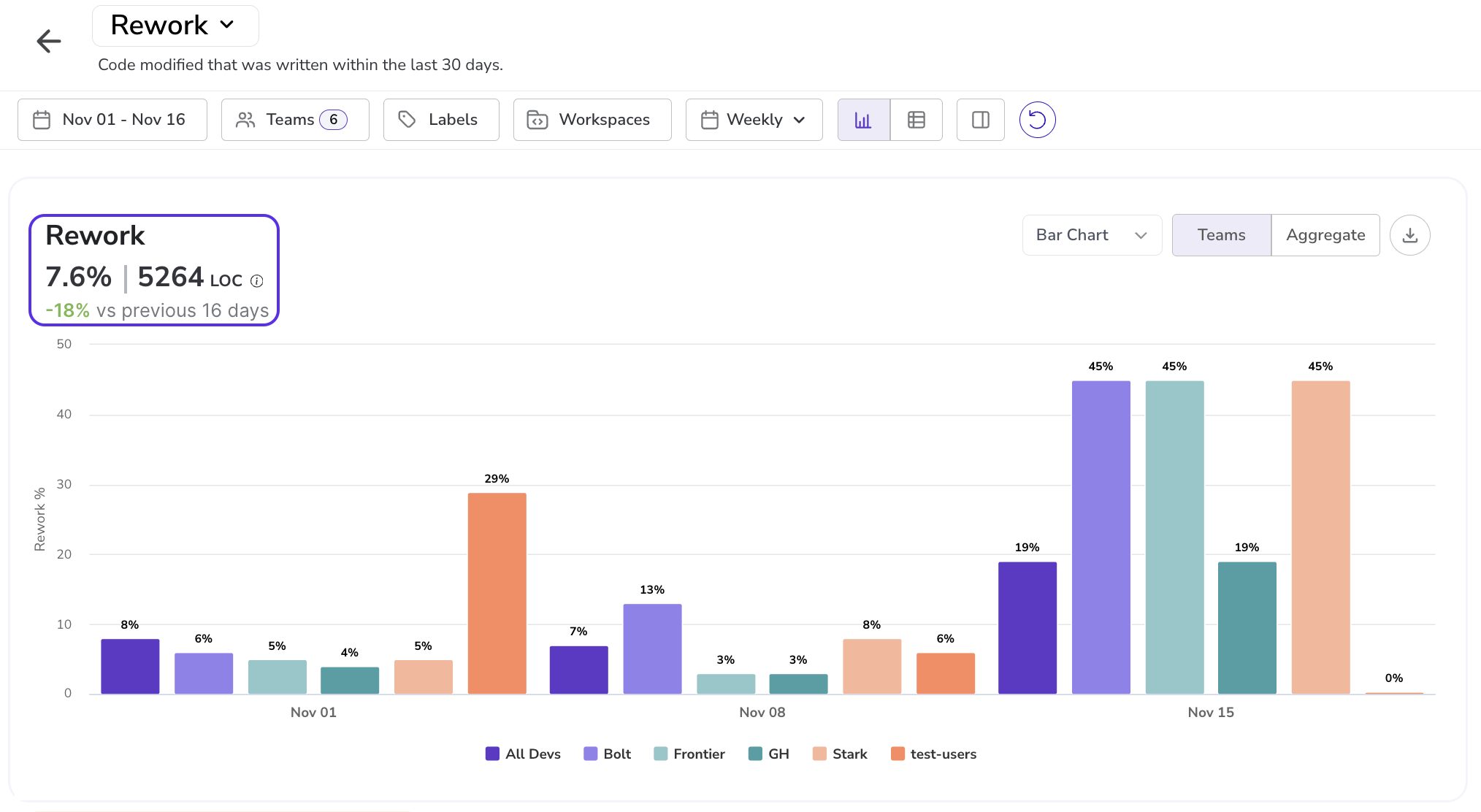
Task: Expand the Weekly interval dropdown
Action: [x=754, y=120]
